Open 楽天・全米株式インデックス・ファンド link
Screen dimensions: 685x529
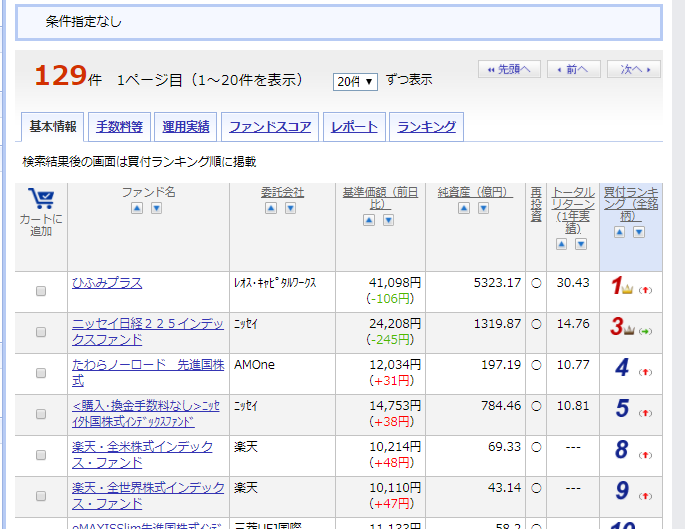[142, 455]
